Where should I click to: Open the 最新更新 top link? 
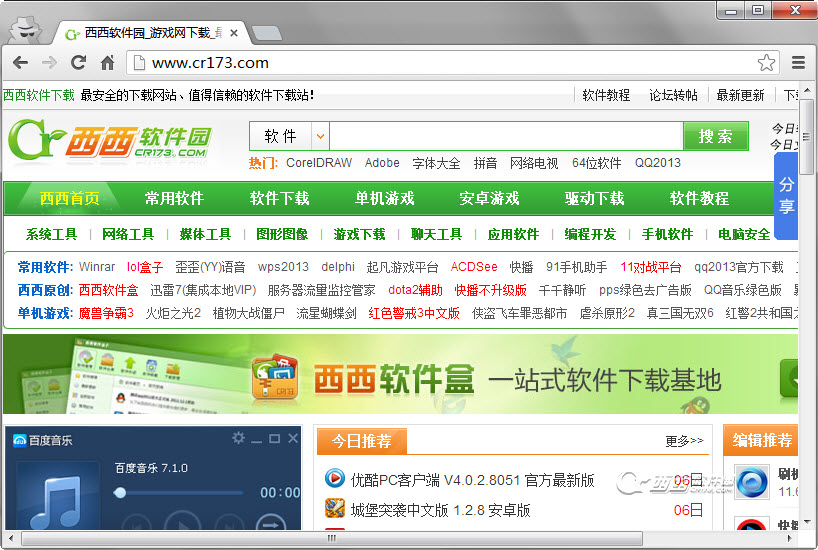(x=740, y=95)
